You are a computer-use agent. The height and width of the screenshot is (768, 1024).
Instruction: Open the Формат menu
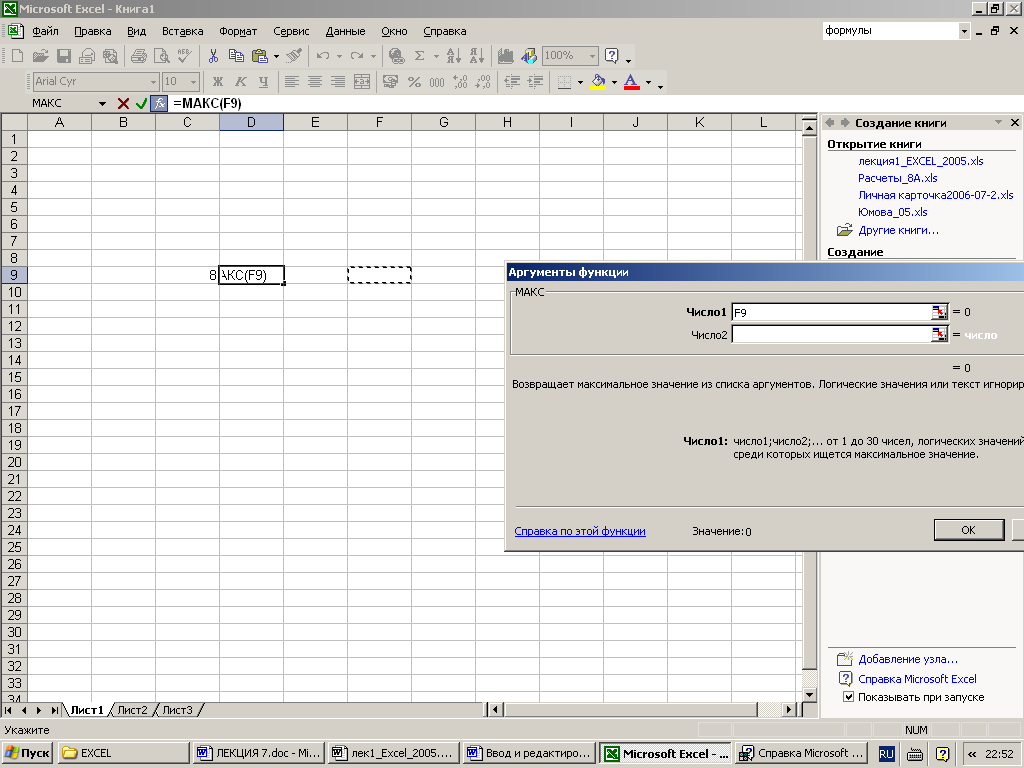coord(238,31)
